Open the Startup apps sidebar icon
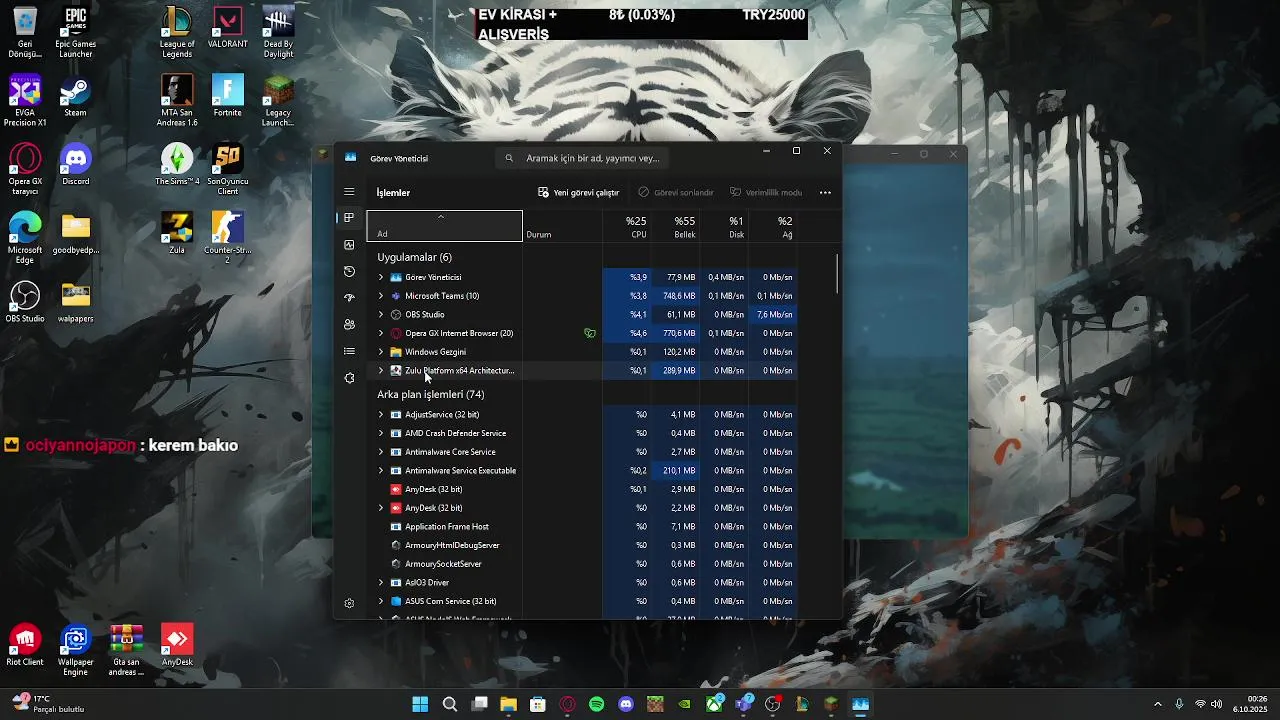 [x=349, y=298]
